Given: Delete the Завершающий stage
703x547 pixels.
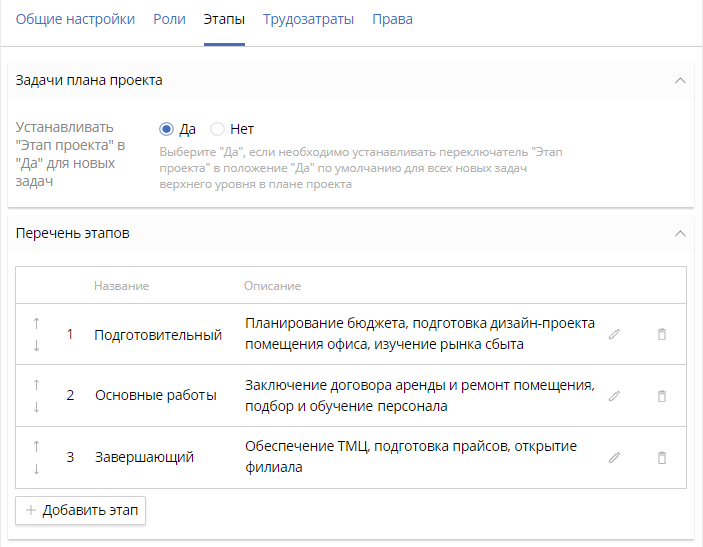Looking at the screenshot, I should [x=661, y=457].
